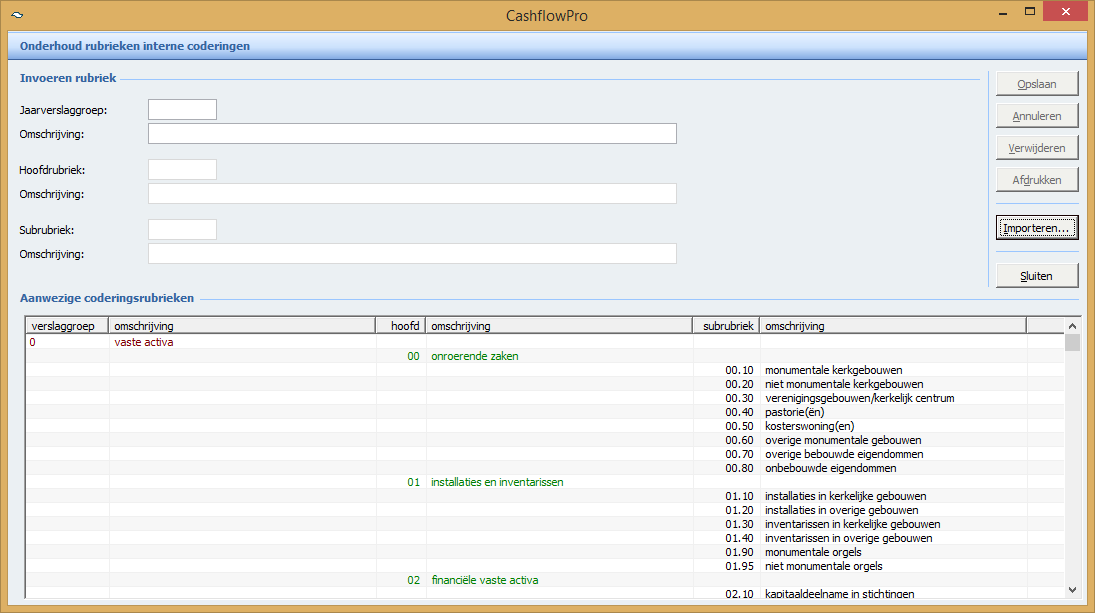1095x613 pixels.
Task: Click the Subrubriek code input field
Action: point(182,230)
